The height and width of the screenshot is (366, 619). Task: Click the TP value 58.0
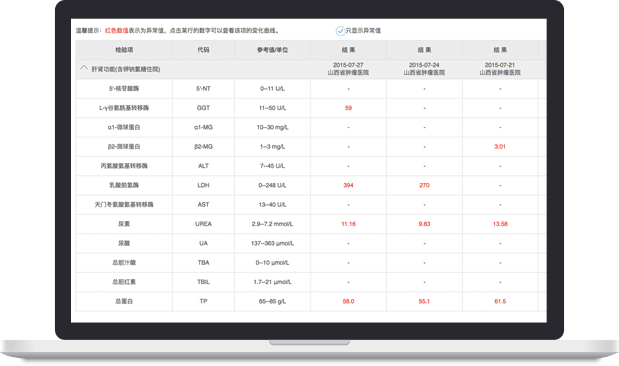pyautogui.click(x=348, y=301)
